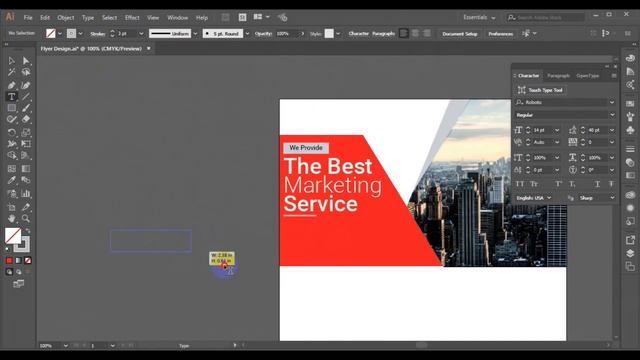Select the Rectangle tool

[x=11, y=108]
